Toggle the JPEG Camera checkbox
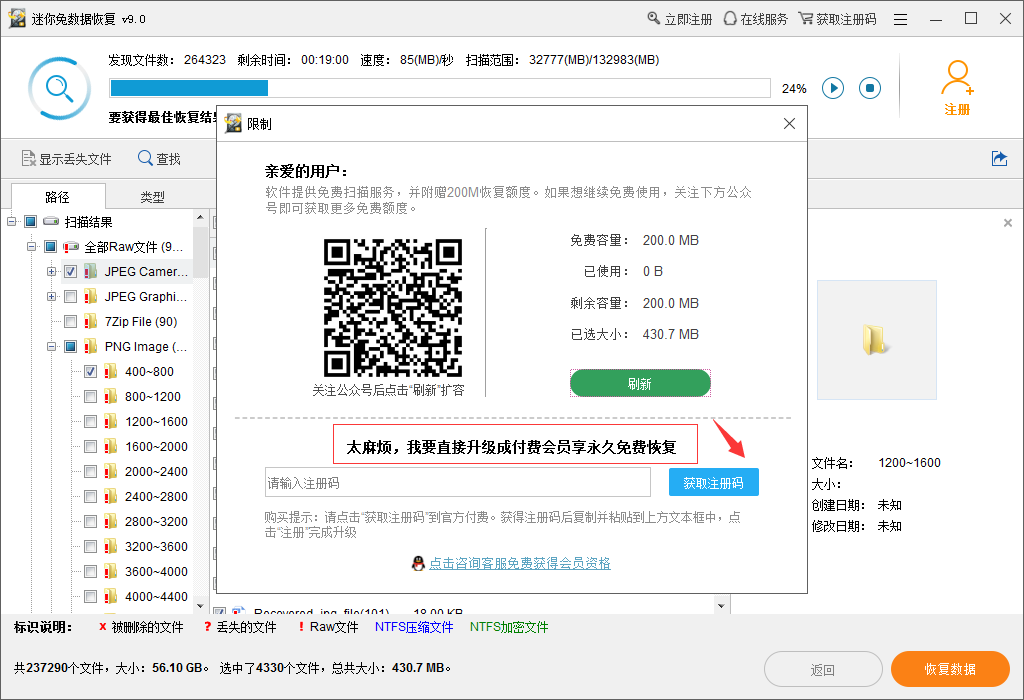1024x700 pixels. point(71,272)
